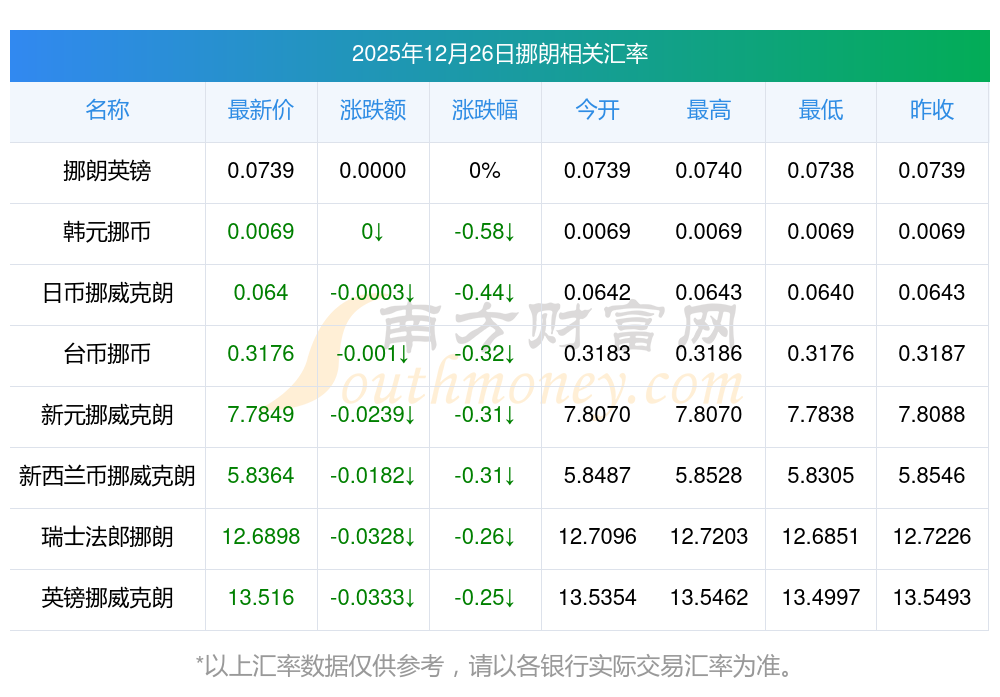The height and width of the screenshot is (697, 1000).
Task: Click the 最低 column header
Action: point(821,110)
